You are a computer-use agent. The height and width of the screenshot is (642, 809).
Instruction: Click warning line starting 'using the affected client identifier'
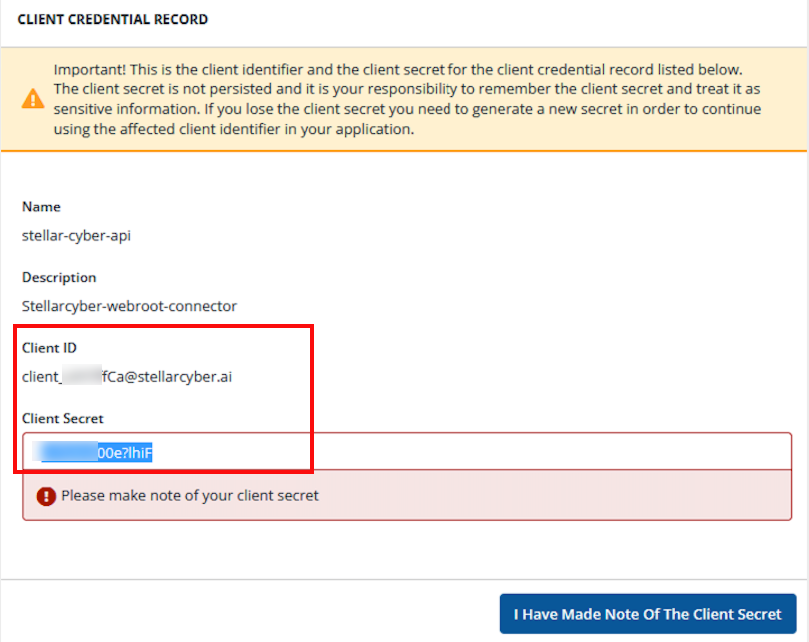pyautogui.click(x=233, y=129)
